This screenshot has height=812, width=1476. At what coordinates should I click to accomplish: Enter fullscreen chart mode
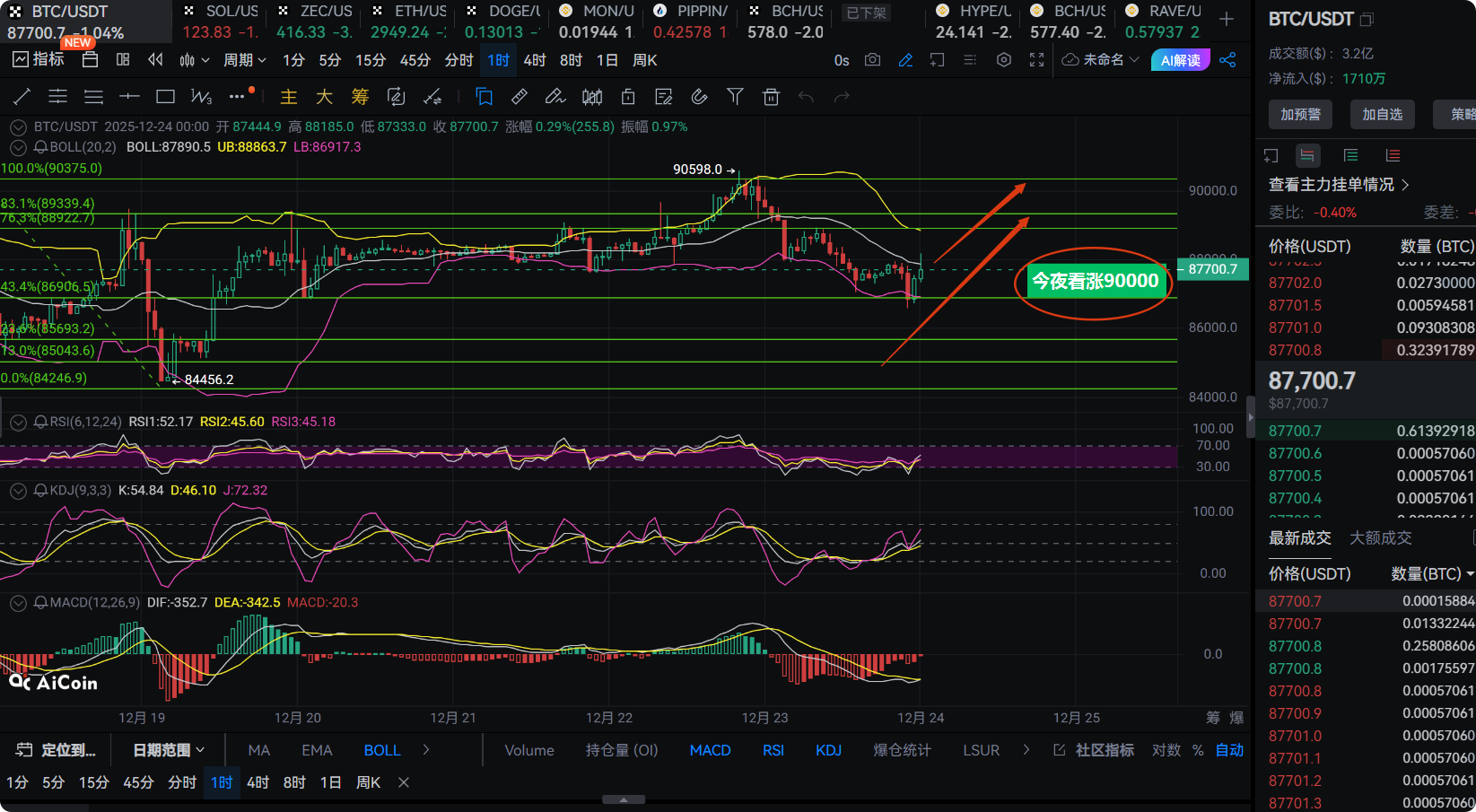[1036, 60]
